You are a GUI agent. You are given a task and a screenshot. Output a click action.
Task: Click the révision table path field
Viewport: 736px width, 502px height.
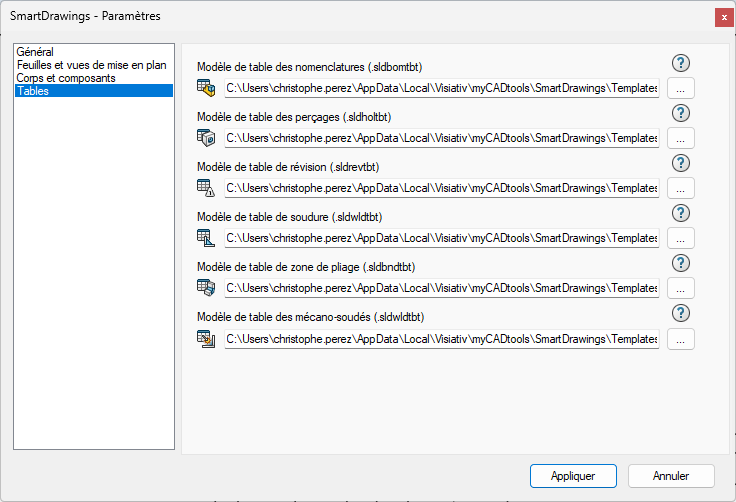click(441, 188)
